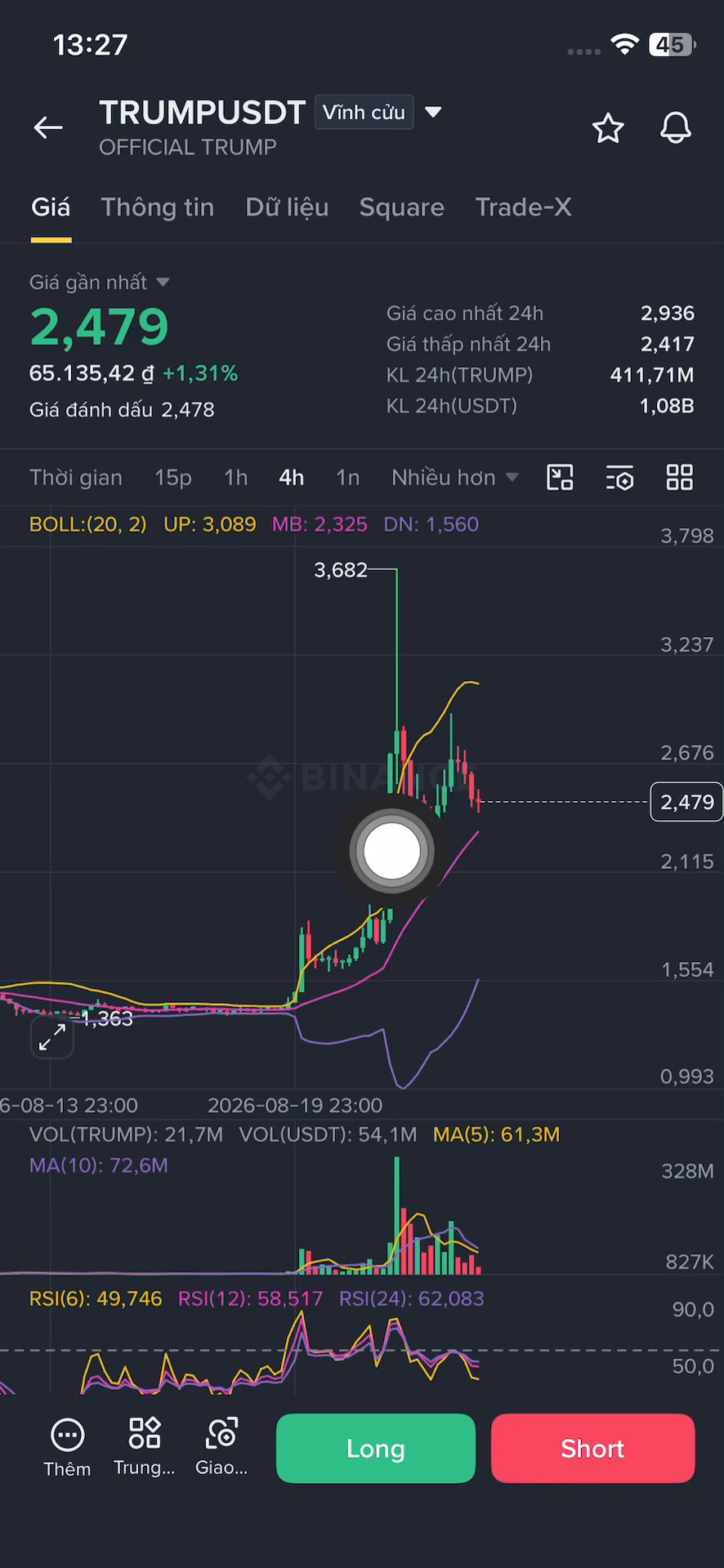Tap MB: 2,325 Bollinger value

point(320,524)
